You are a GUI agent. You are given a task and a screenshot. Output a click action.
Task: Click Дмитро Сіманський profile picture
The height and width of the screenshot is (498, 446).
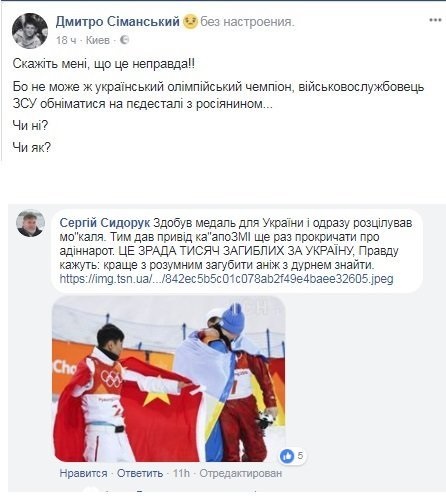30,31
